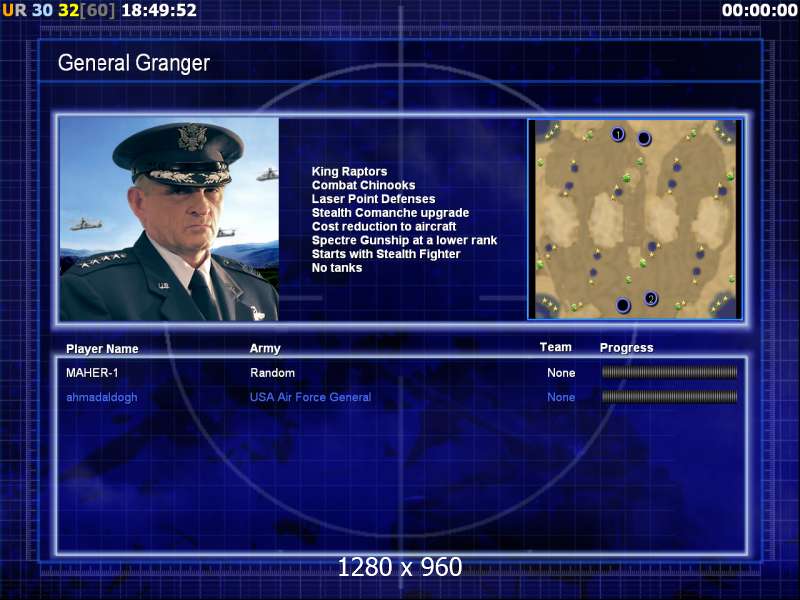The height and width of the screenshot is (600, 800).
Task: Click the Random army entry
Action: click(x=272, y=373)
